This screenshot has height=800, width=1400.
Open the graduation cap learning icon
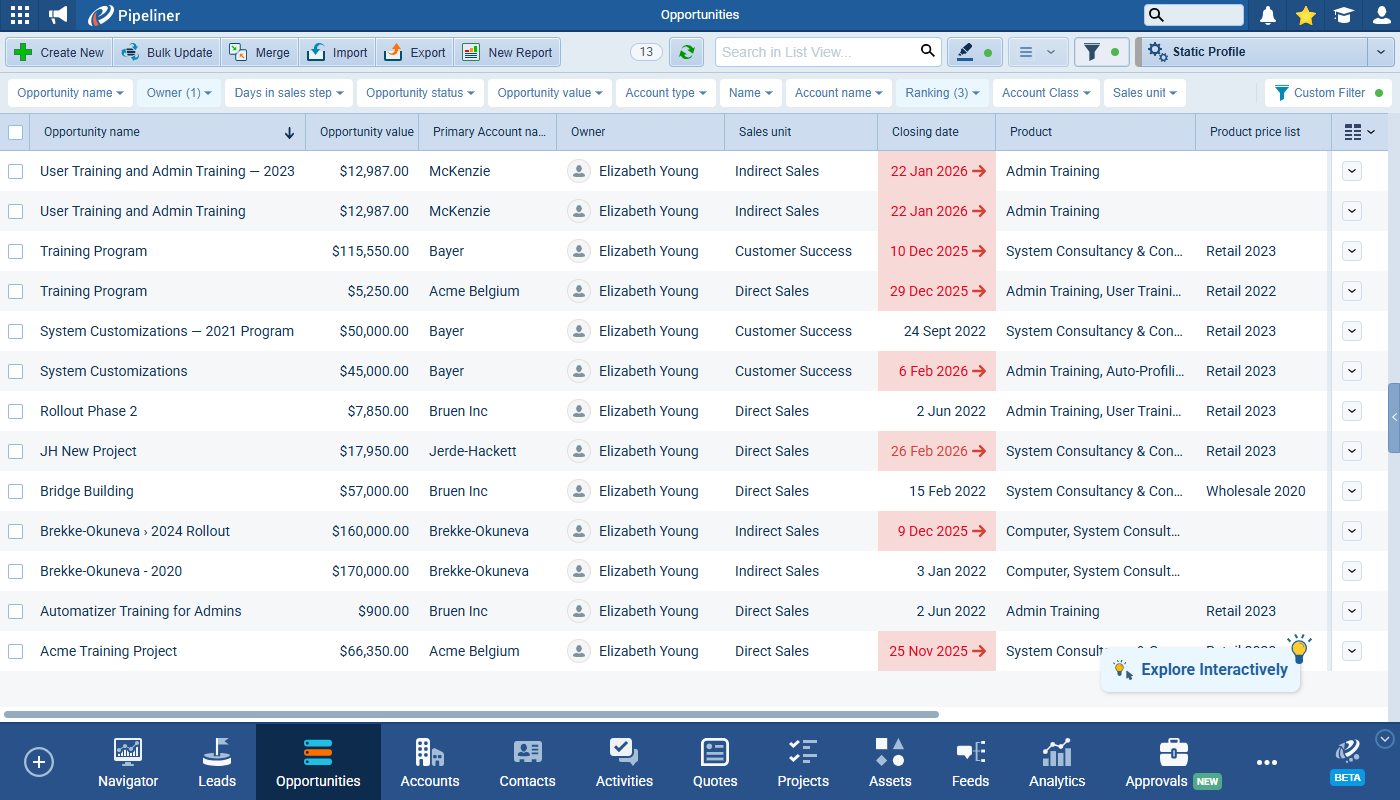point(1343,15)
